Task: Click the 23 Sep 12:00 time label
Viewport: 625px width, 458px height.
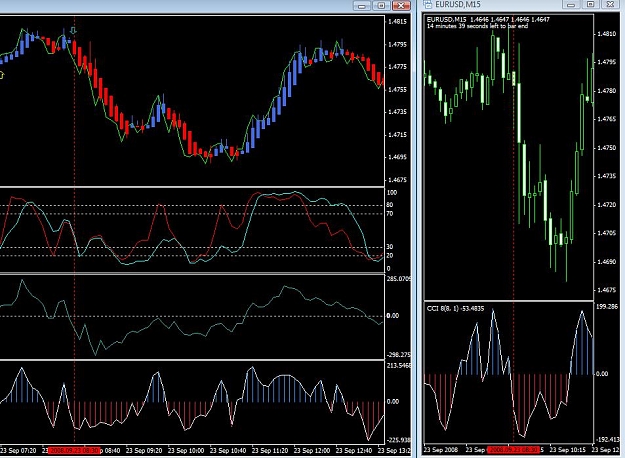Action: click(x=312, y=451)
